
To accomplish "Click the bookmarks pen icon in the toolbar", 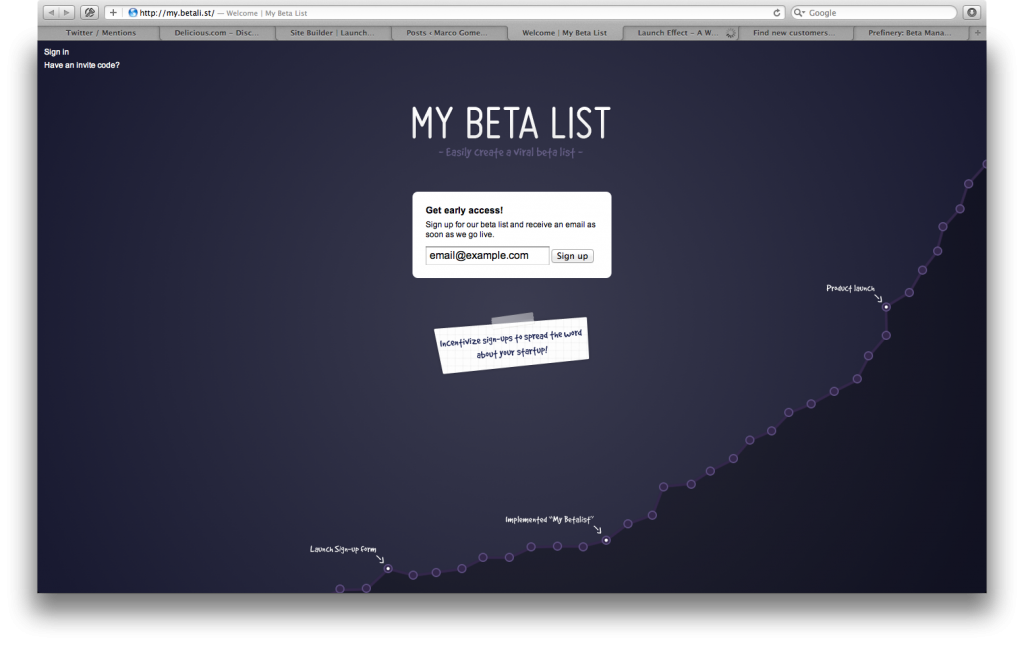I will tap(88, 13).
